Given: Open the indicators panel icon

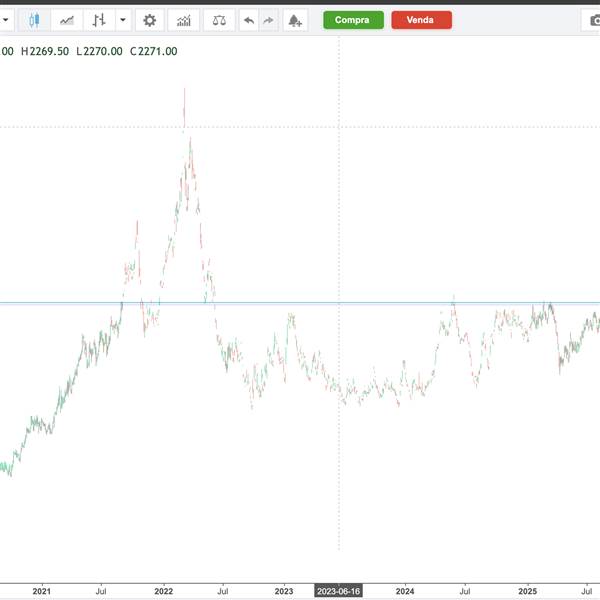Looking at the screenshot, I should click(x=183, y=20).
